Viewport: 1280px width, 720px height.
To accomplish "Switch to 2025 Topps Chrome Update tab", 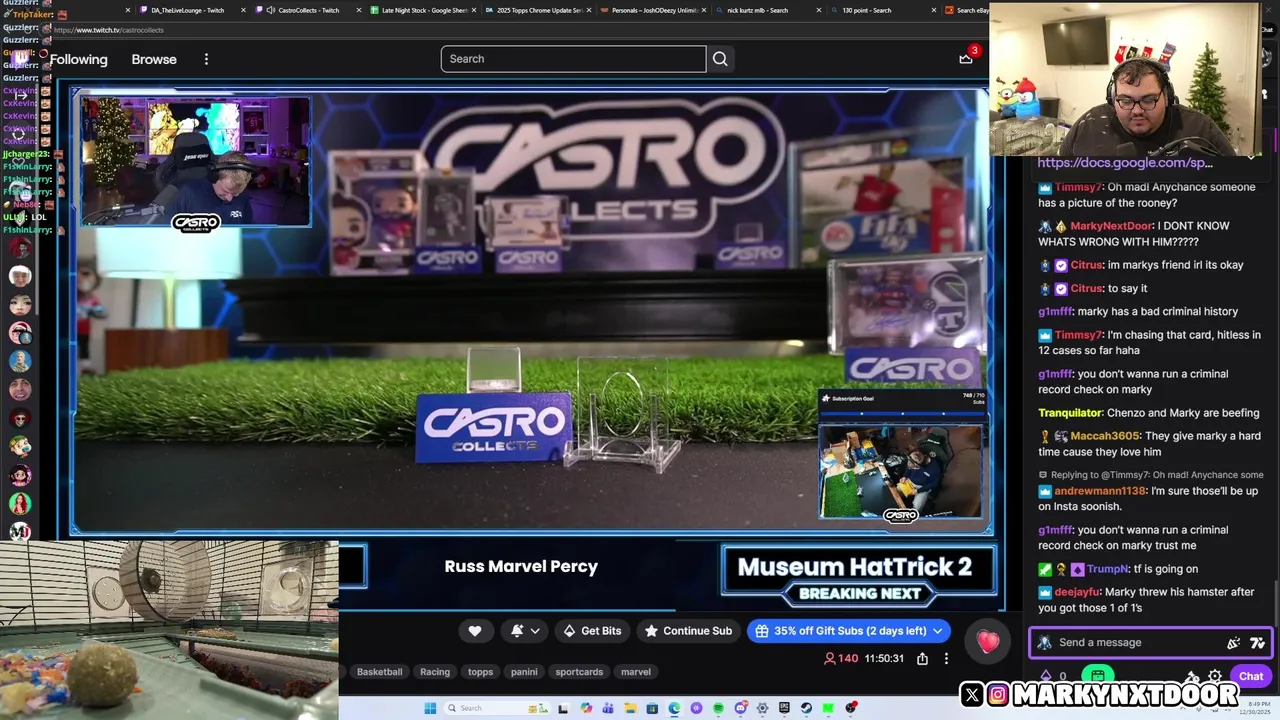I will pyautogui.click(x=539, y=10).
